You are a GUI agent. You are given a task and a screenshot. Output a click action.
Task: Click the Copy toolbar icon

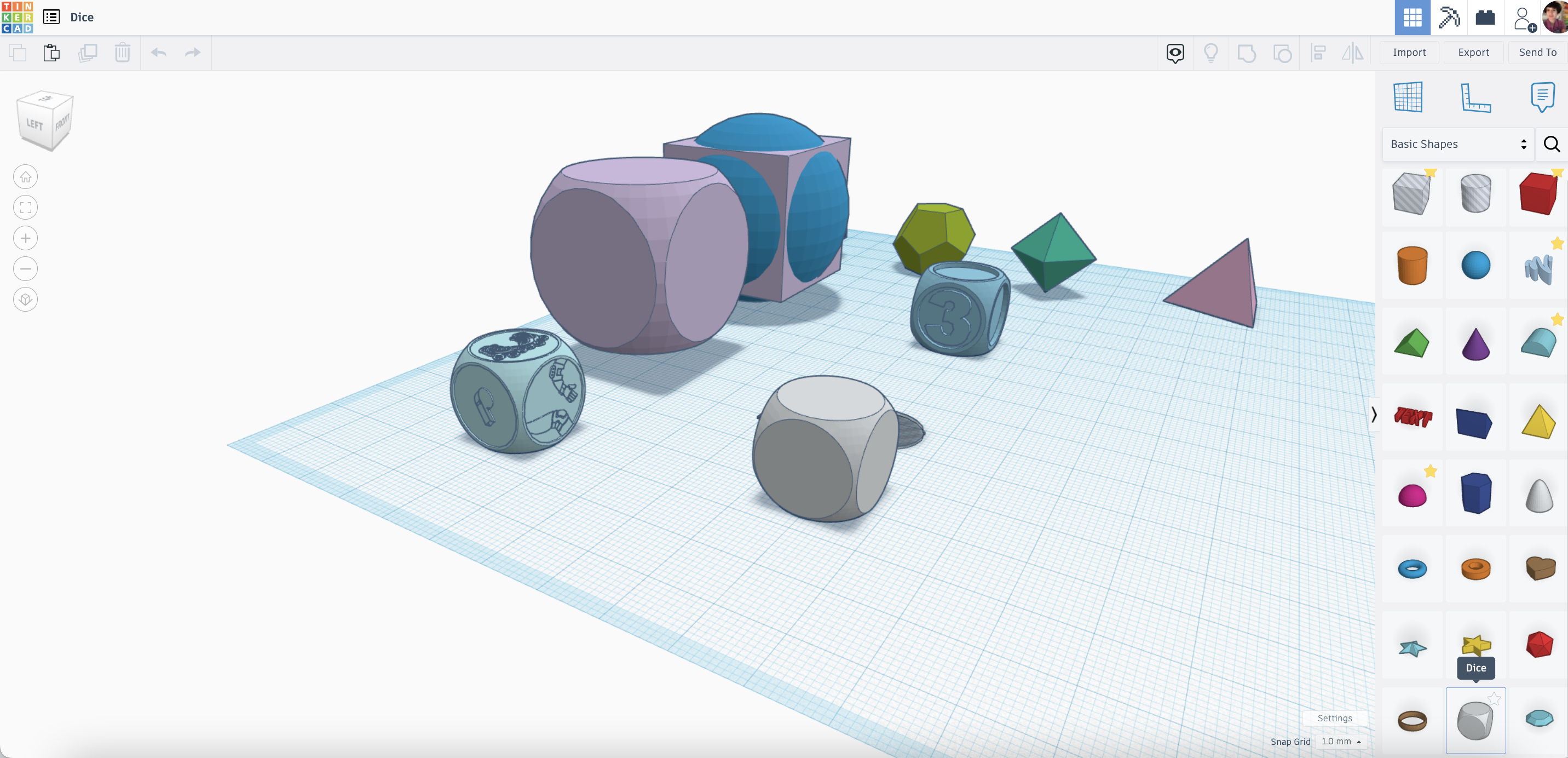[18, 53]
